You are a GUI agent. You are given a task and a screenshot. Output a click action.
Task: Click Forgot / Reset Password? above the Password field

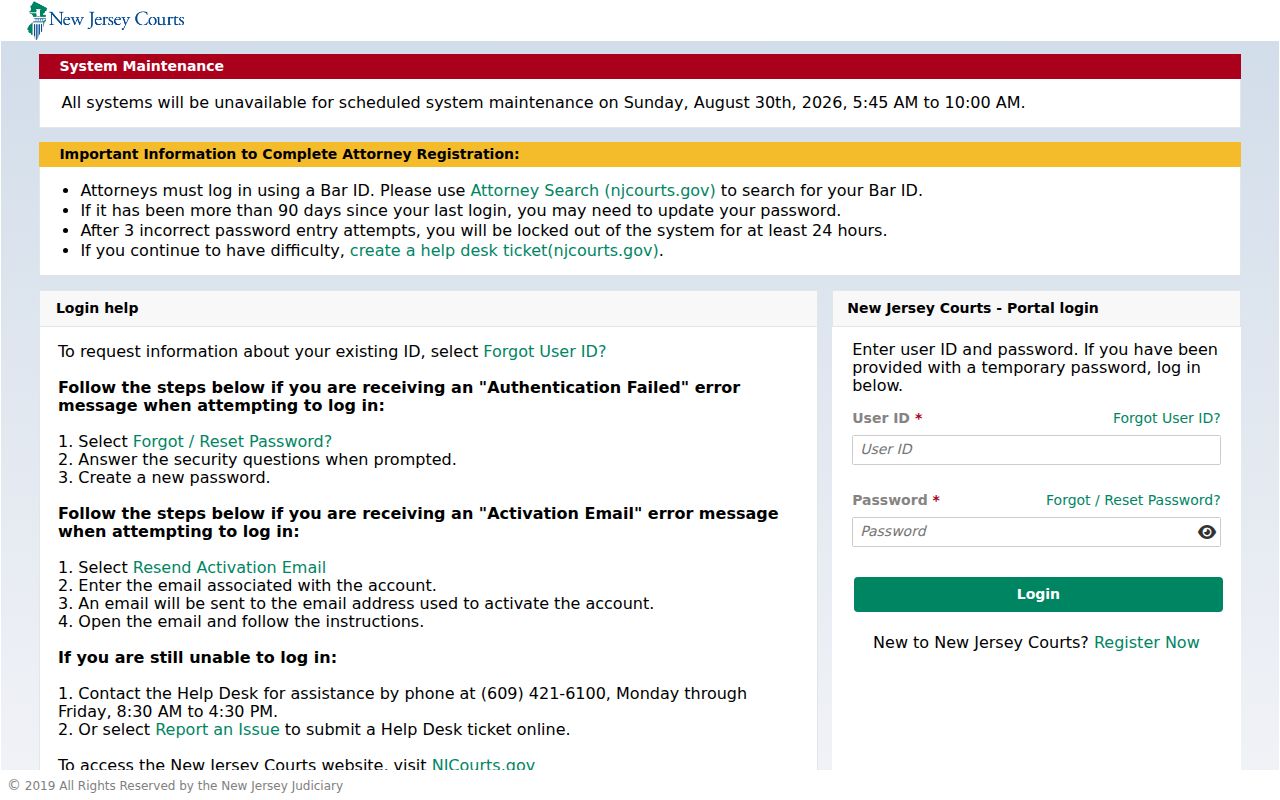(1133, 500)
